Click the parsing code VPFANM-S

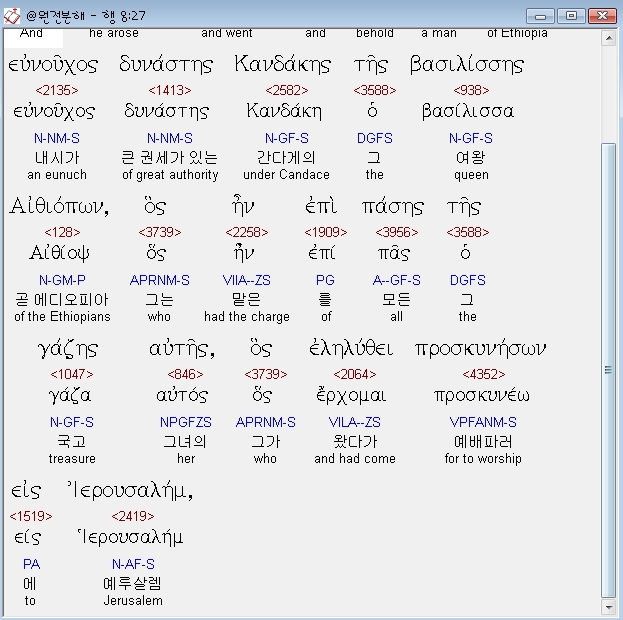483,422
